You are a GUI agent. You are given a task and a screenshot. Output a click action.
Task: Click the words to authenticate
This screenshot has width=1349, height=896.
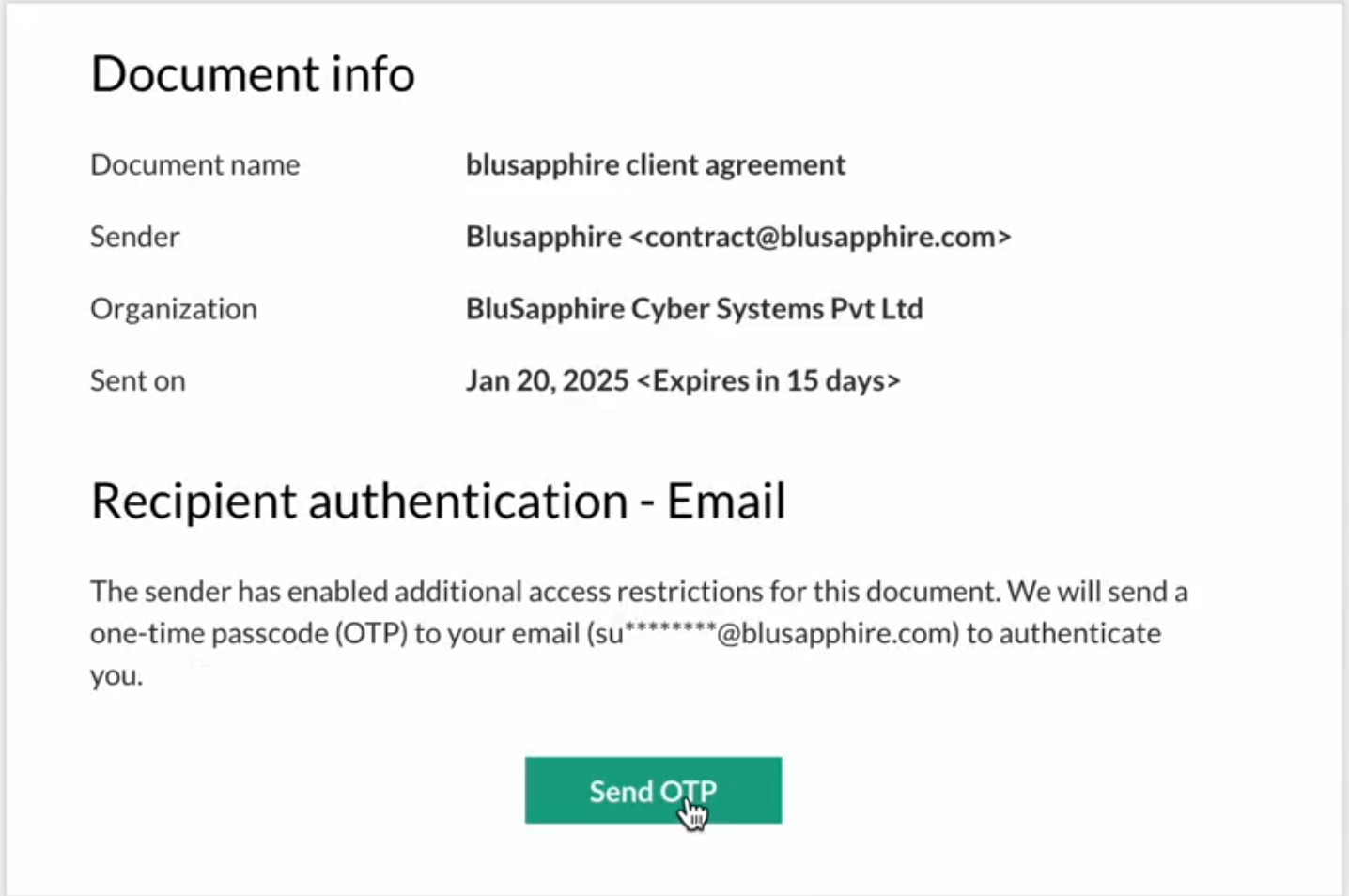tap(1063, 634)
